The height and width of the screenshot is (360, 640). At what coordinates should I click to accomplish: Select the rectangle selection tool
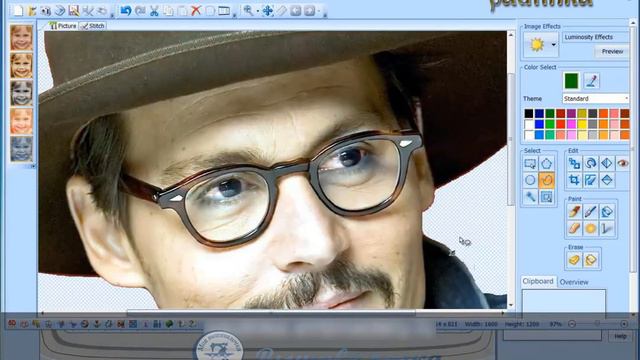pos(530,164)
